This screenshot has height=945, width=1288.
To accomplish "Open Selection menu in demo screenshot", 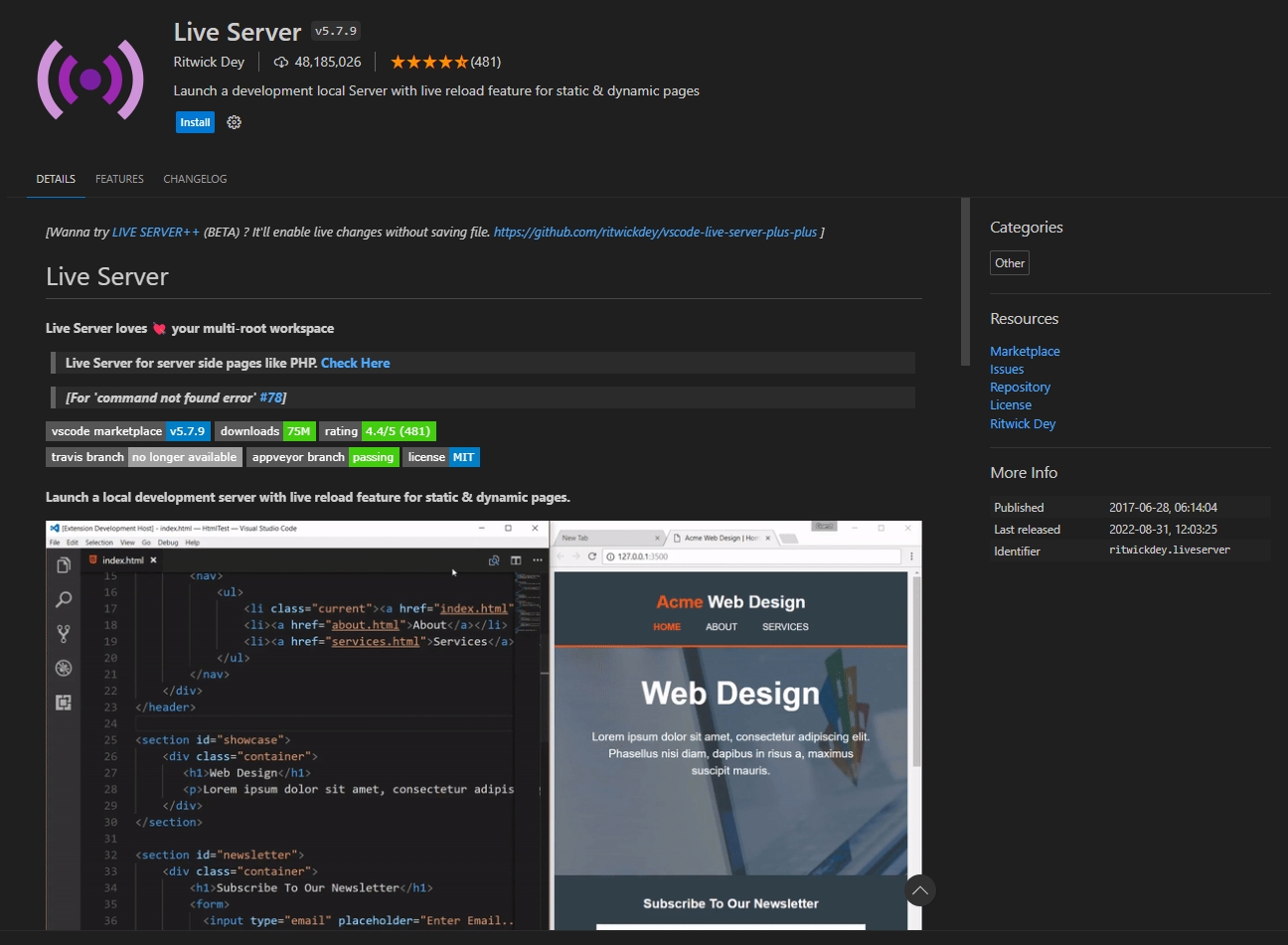I will pos(99,543).
